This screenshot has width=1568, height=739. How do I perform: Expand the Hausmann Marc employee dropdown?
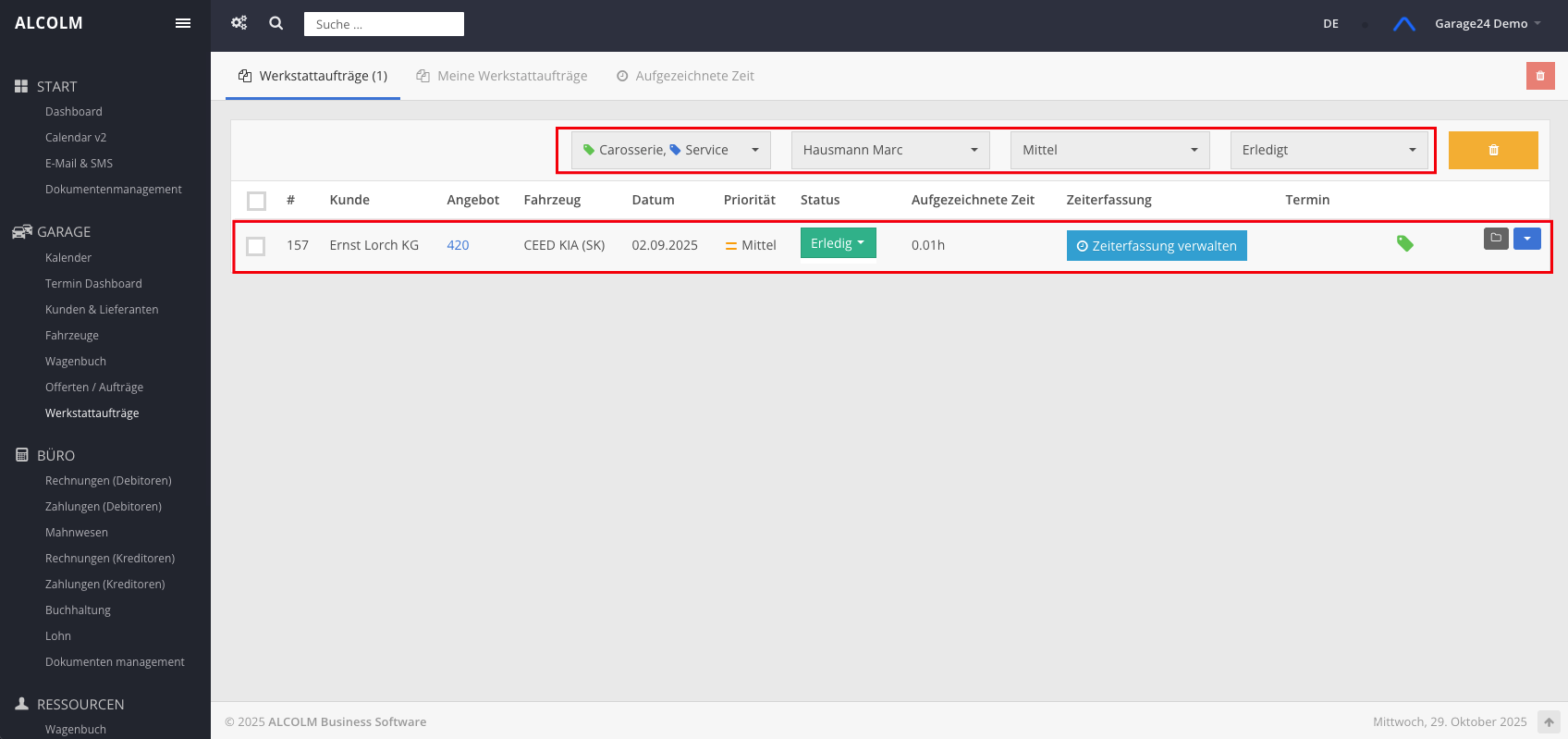click(x=889, y=150)
